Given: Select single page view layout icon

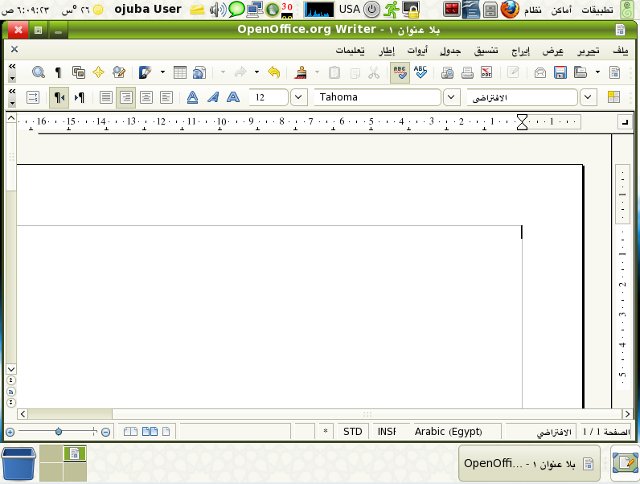Looking at the screenshot, I should (x=166, y=431).
